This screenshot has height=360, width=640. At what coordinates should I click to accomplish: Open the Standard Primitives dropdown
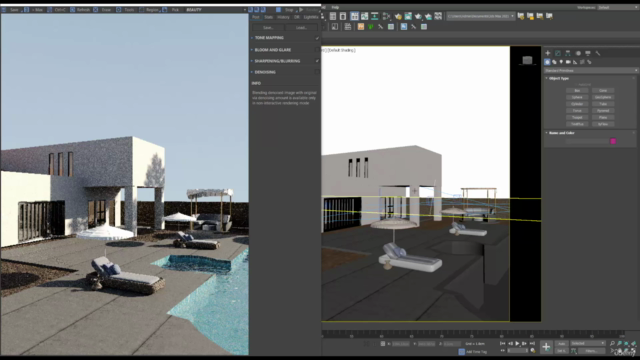[591, 71]
